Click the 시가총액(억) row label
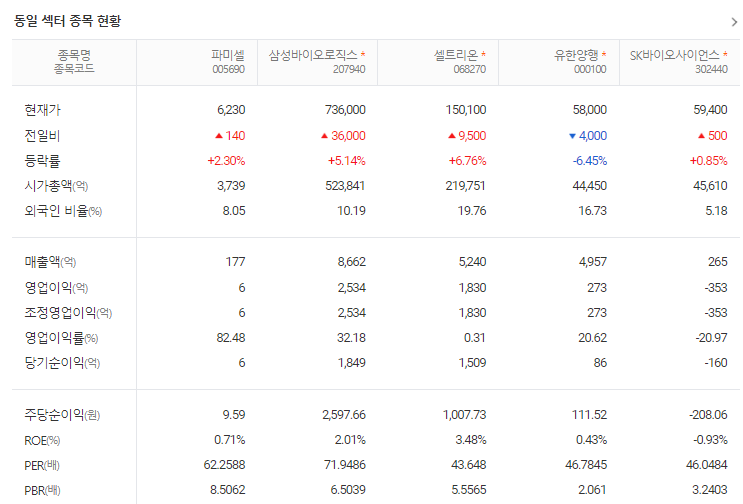Viewport: 743px width, 504px height. click(x=56, y=186)
